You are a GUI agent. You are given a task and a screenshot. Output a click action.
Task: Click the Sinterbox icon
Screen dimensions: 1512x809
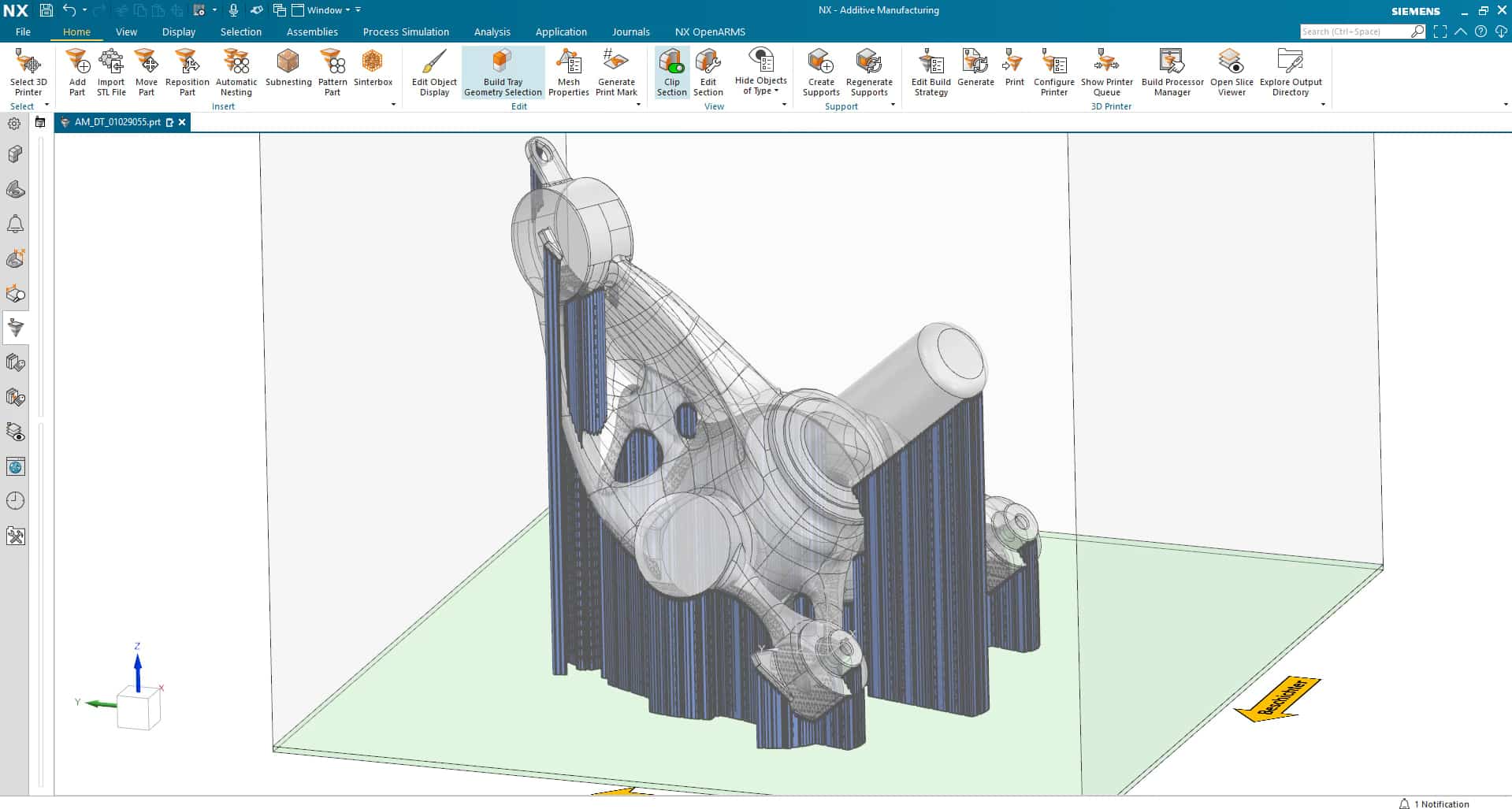pos(373,67)
